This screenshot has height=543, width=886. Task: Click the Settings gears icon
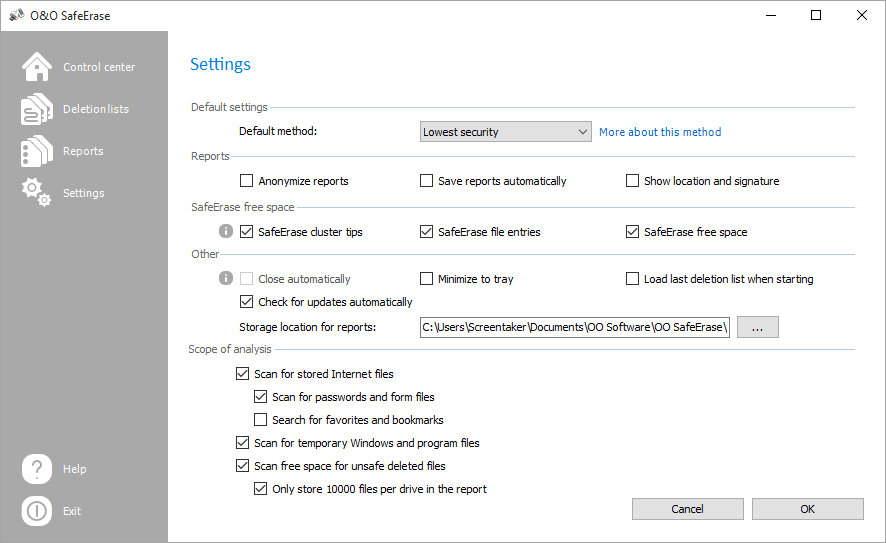pyautogui.click(x=37, y=193)
